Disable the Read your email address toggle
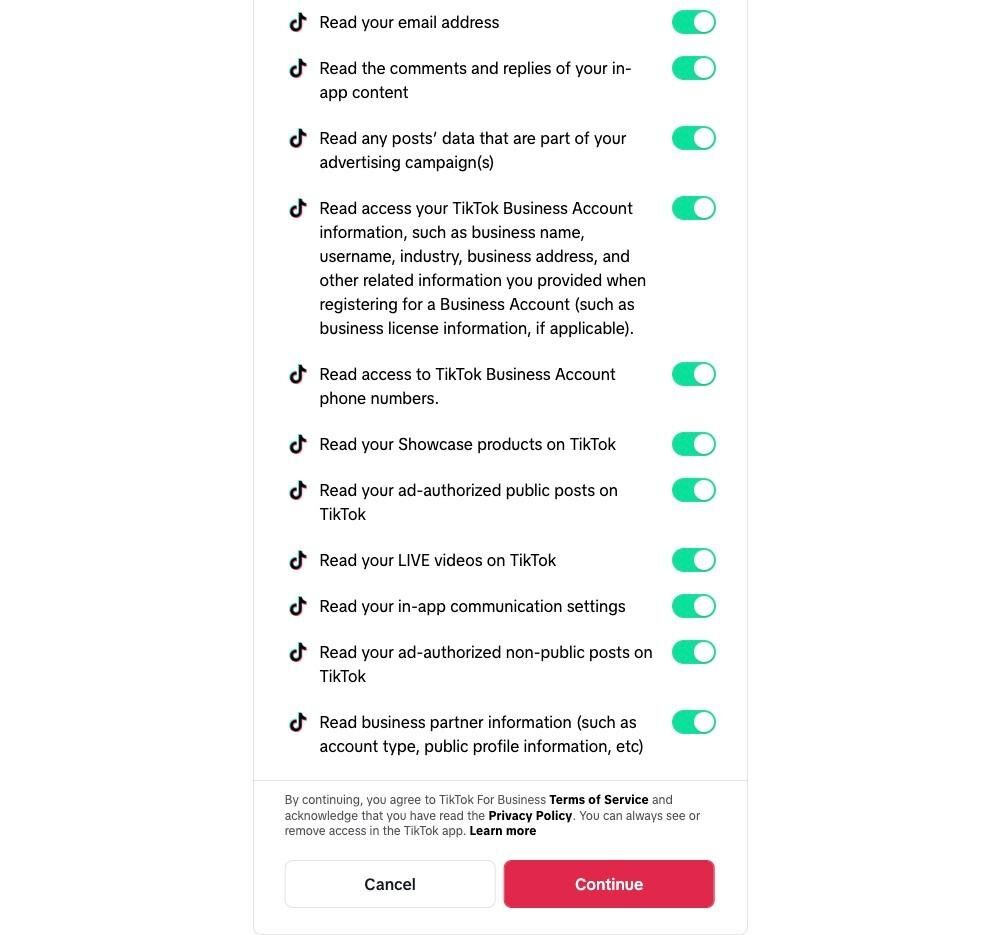Screen dimensions: 1000x935 coord(693,22)
